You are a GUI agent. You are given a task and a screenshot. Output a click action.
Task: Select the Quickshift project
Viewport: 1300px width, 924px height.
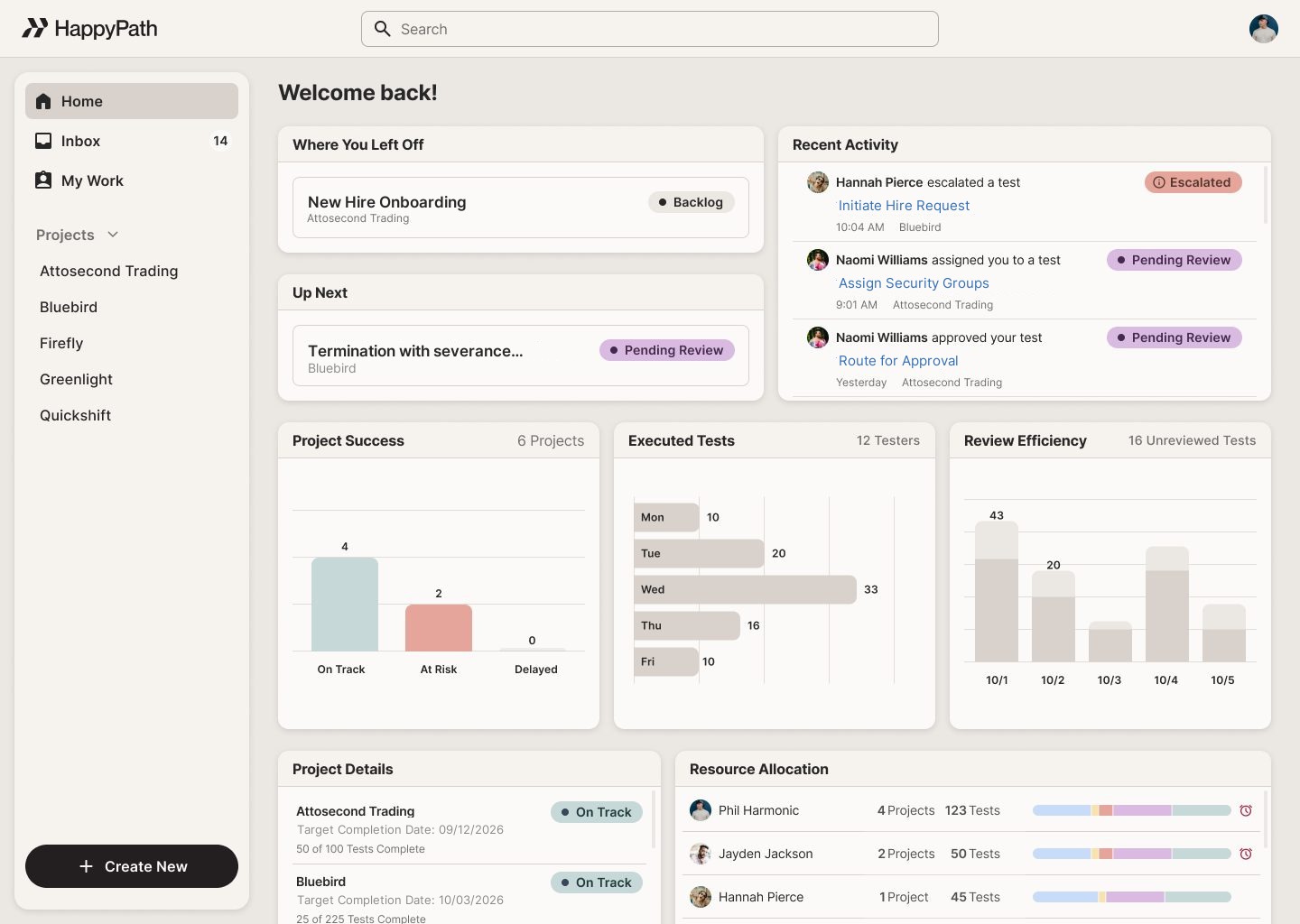[x=75, y=415]
